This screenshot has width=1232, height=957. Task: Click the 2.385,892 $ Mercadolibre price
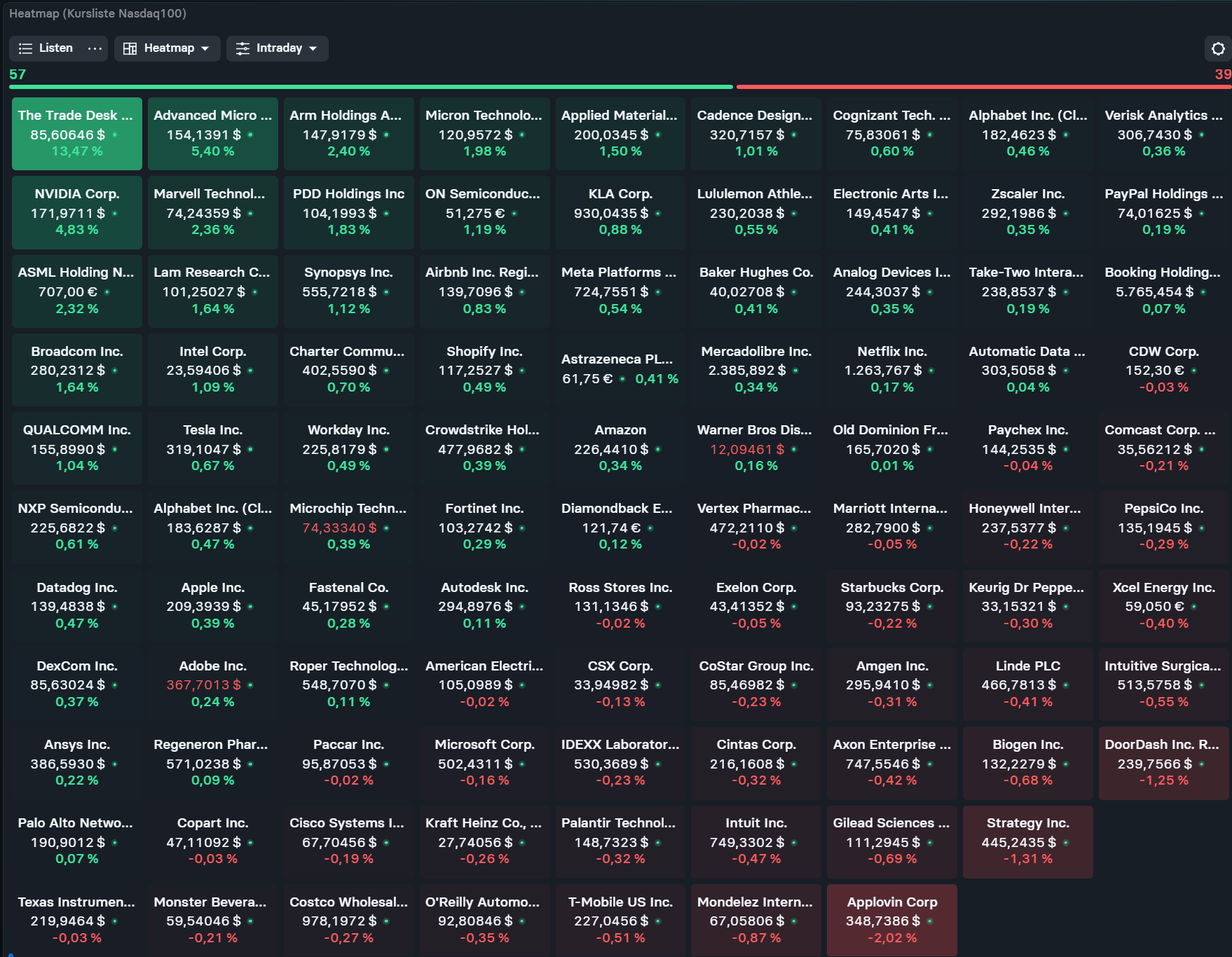[747, 370]
